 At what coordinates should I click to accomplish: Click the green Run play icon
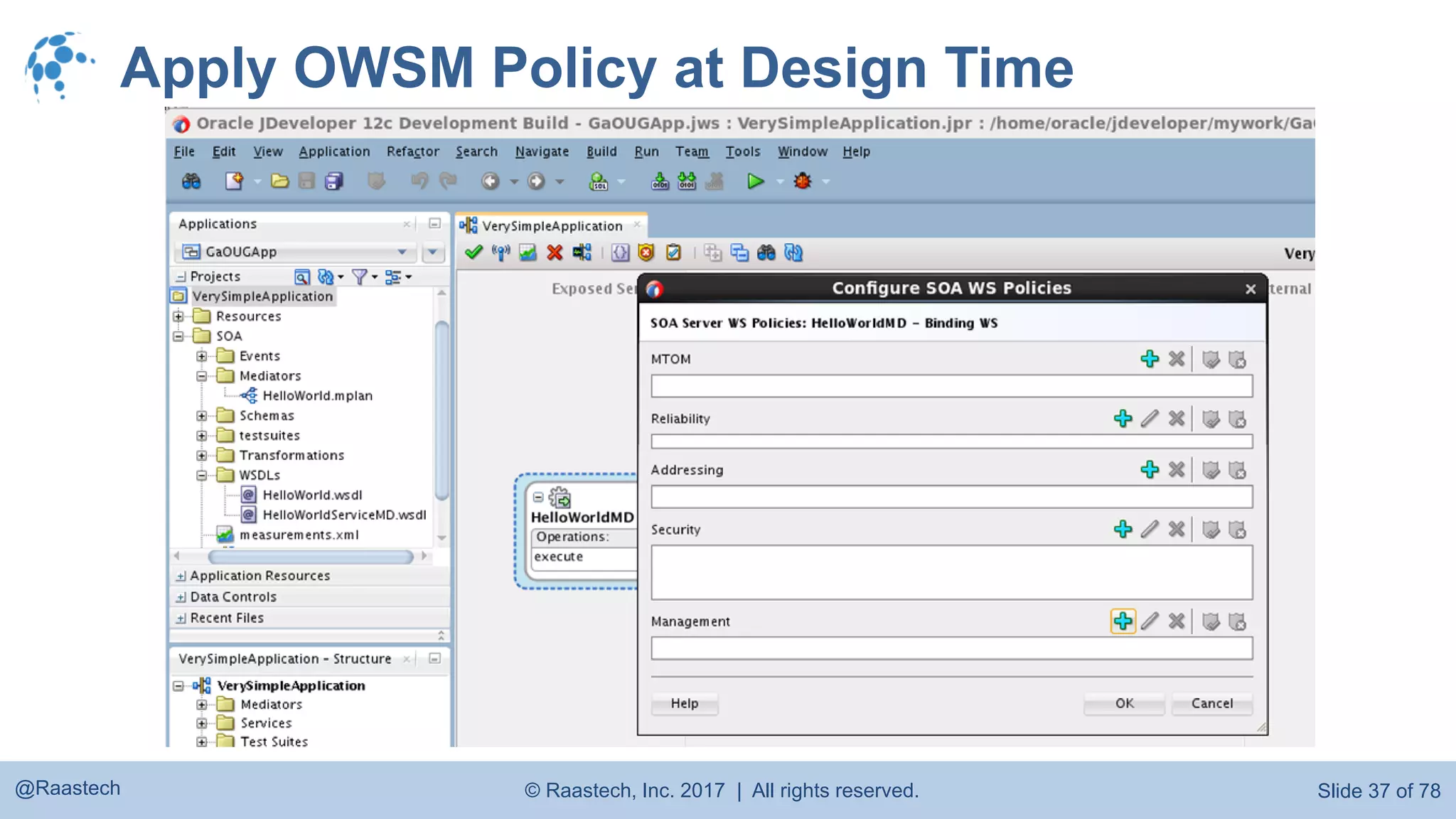tap(755, 181)
